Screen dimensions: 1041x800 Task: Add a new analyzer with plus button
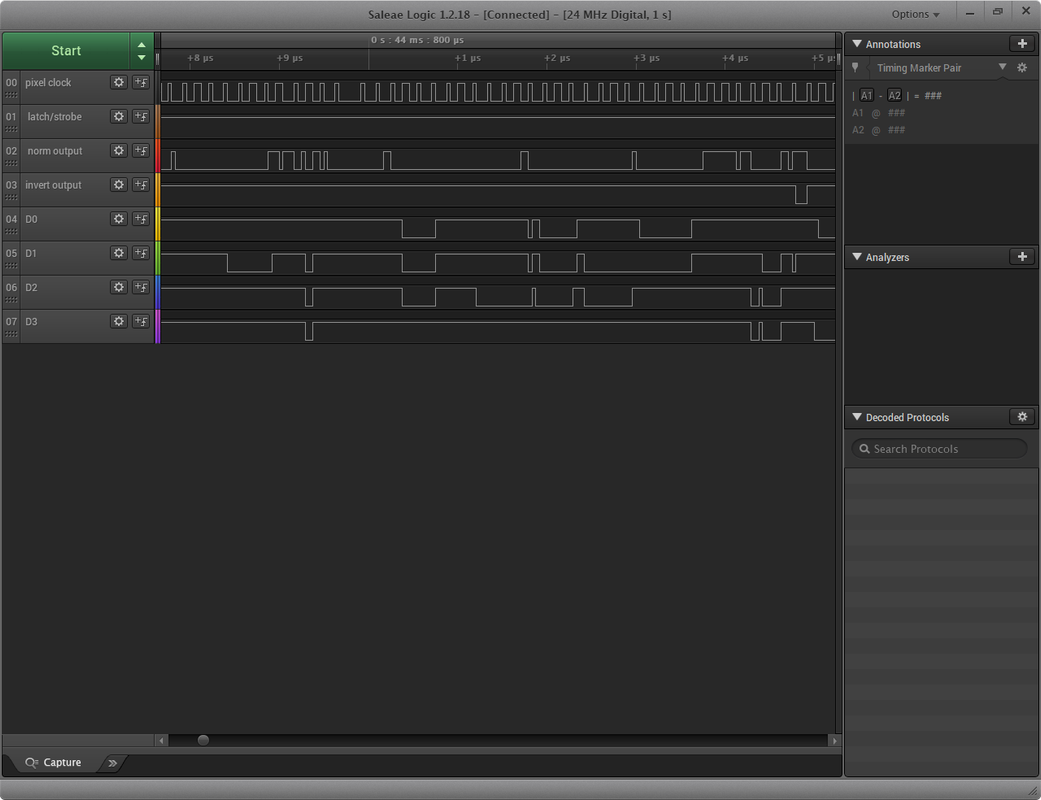(x=1022, y=257)
